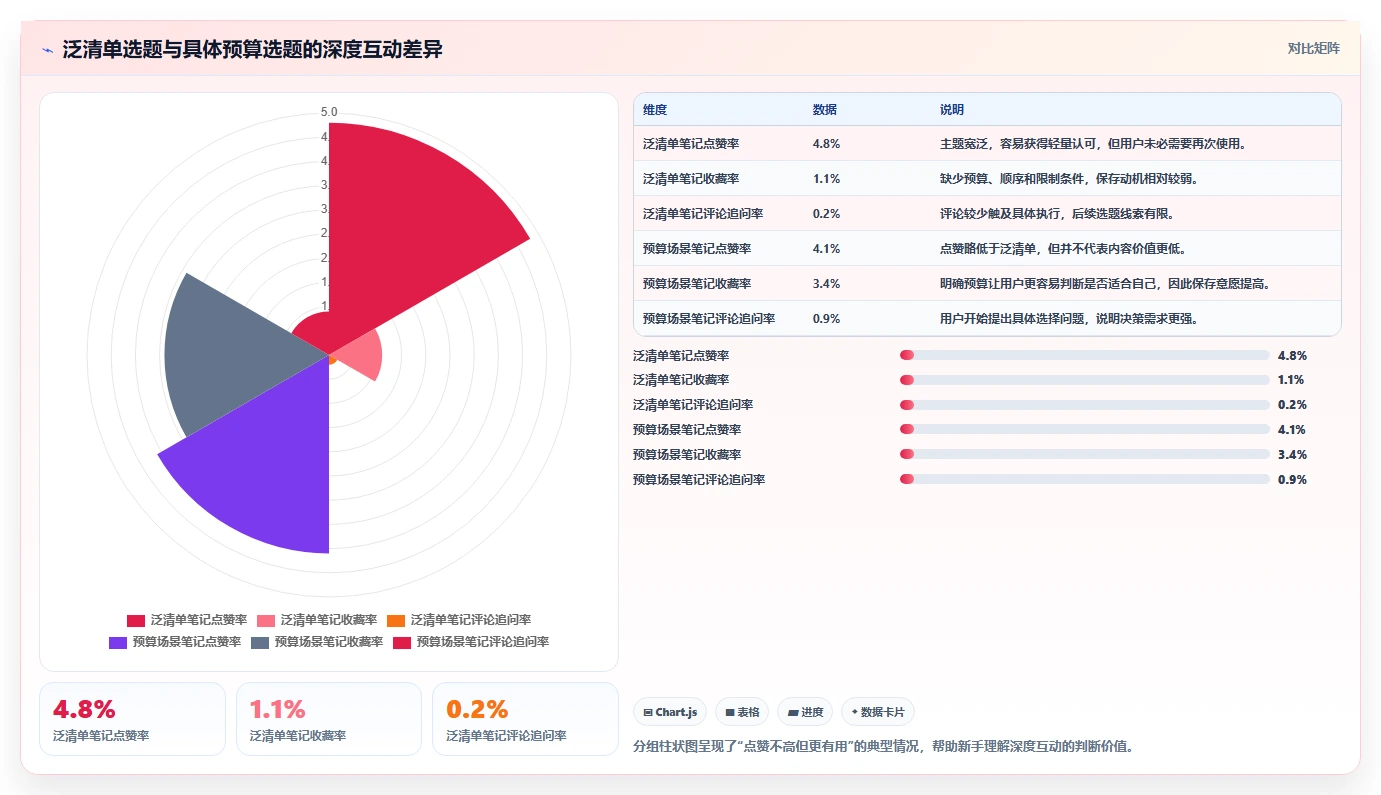Click the sparkle icon in 数据卡片 chip

[854, 713]
